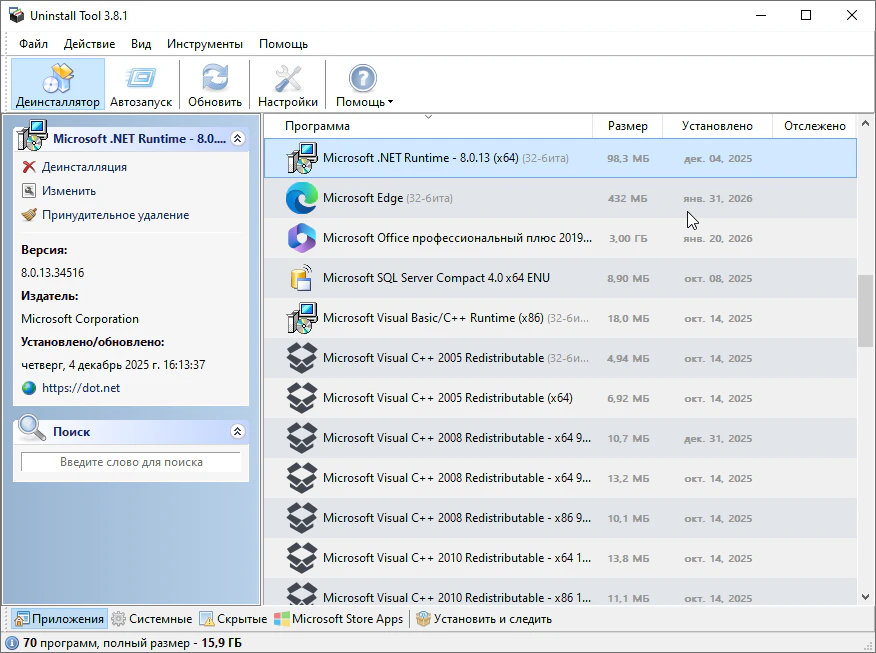Open the Помощь toolbar dropdown
Image resolution: width=876 pixels, height=653 pixels.
pos(363,85)
